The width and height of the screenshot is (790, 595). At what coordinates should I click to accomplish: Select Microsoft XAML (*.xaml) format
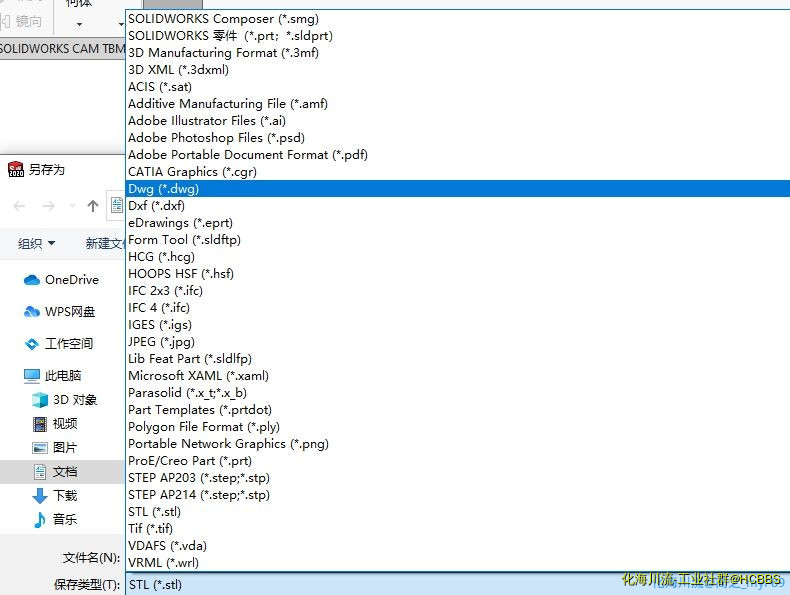point(457,376)
